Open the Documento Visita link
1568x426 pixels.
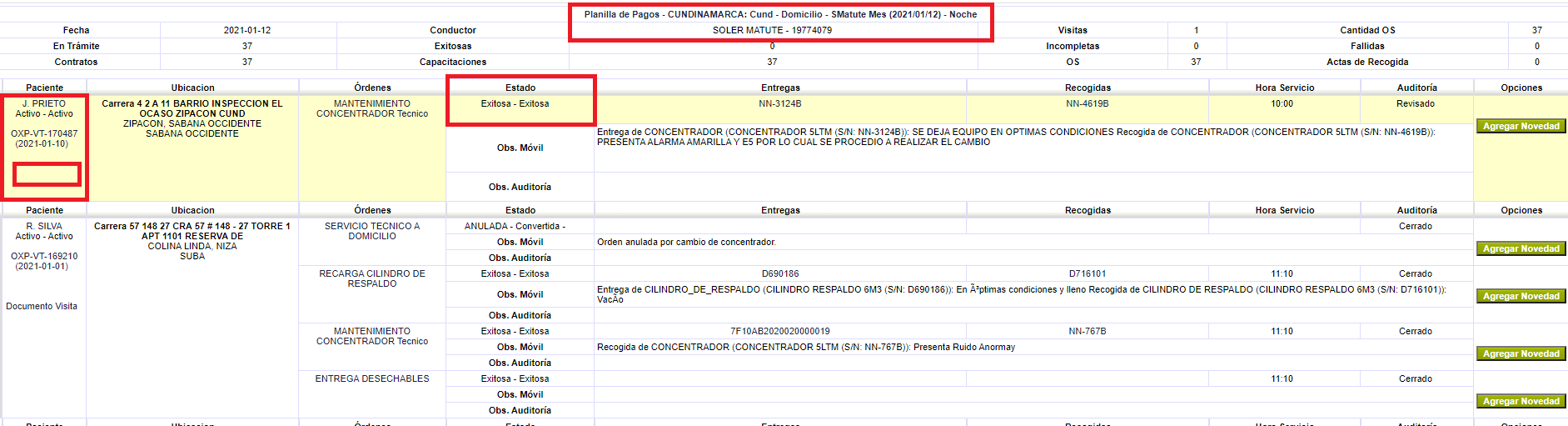click(x=42, y=306)
